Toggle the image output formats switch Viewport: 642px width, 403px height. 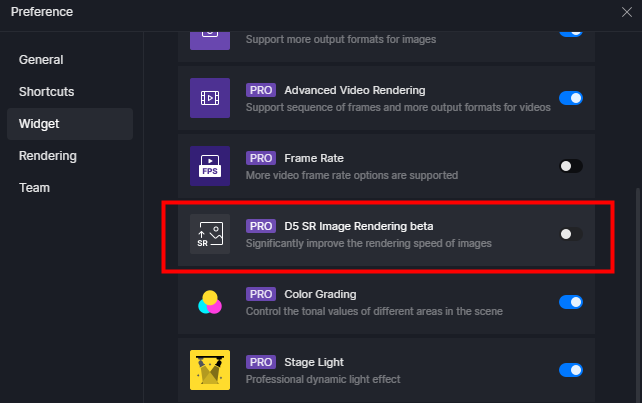pos(571,34)
